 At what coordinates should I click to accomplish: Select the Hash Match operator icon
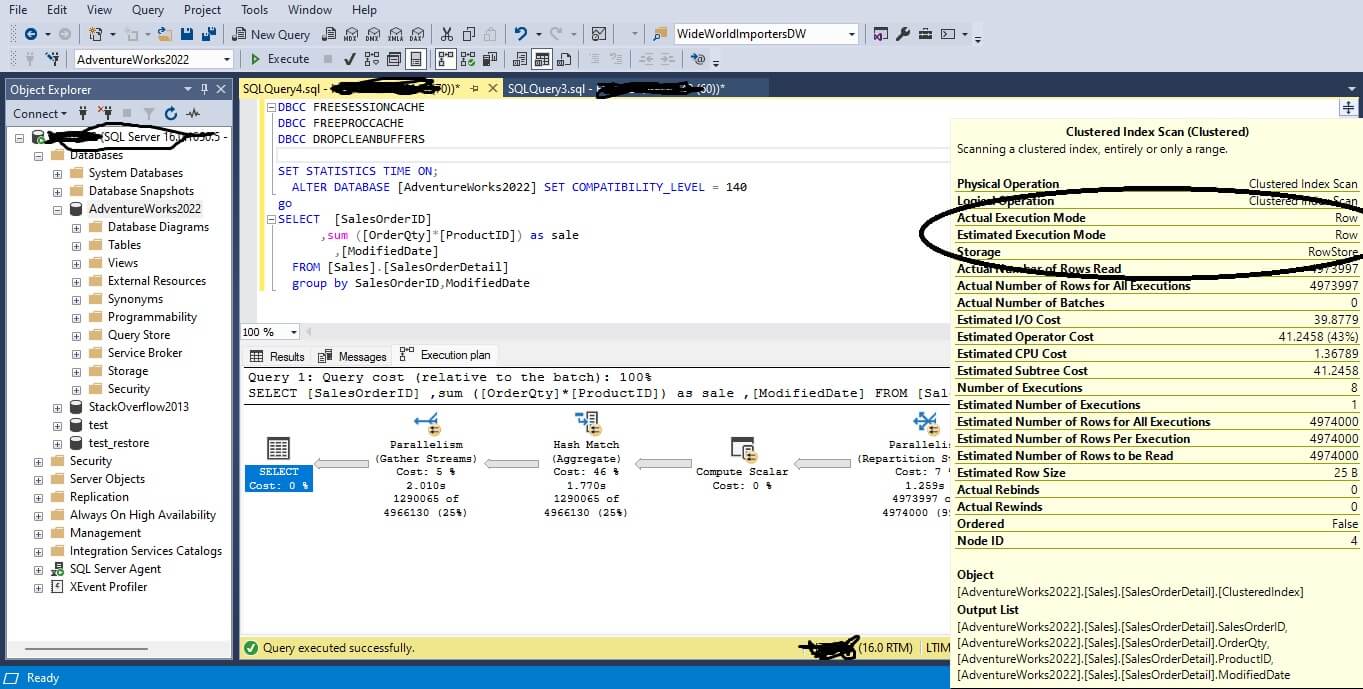[x=586, y=424]
